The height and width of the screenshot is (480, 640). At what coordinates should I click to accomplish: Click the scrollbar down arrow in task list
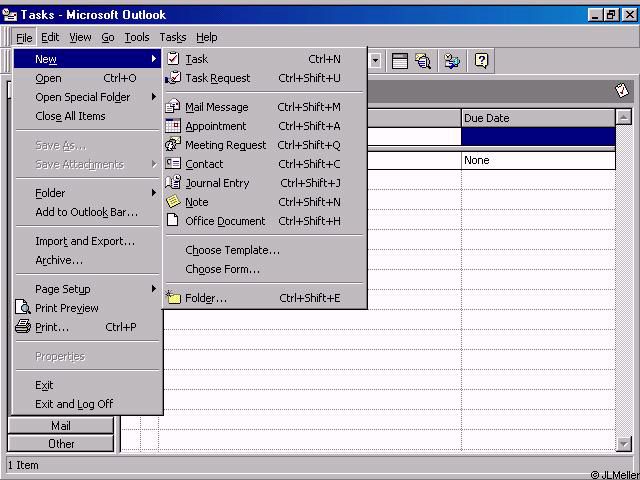[x=625, y=443]
